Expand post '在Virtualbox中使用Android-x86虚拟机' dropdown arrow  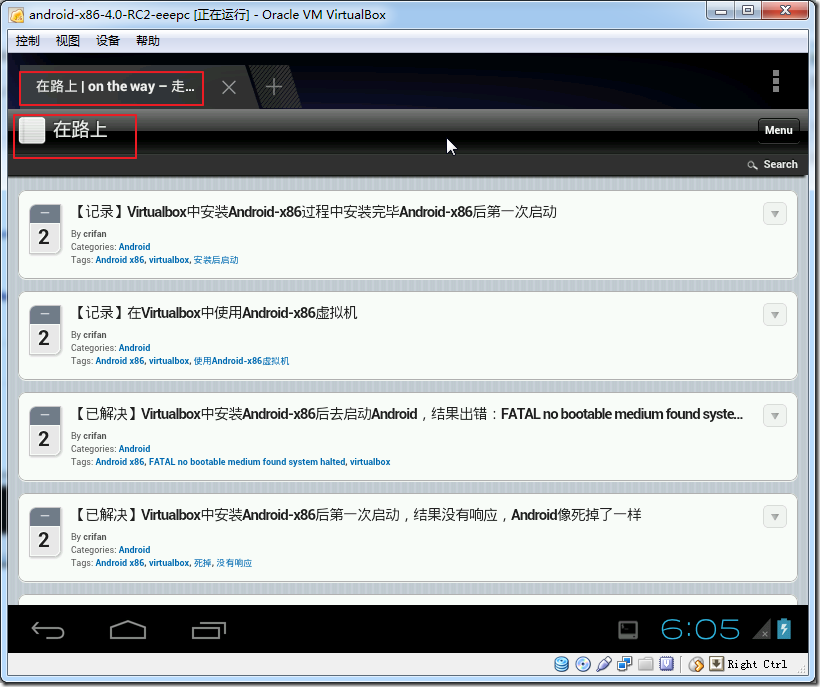775,314
